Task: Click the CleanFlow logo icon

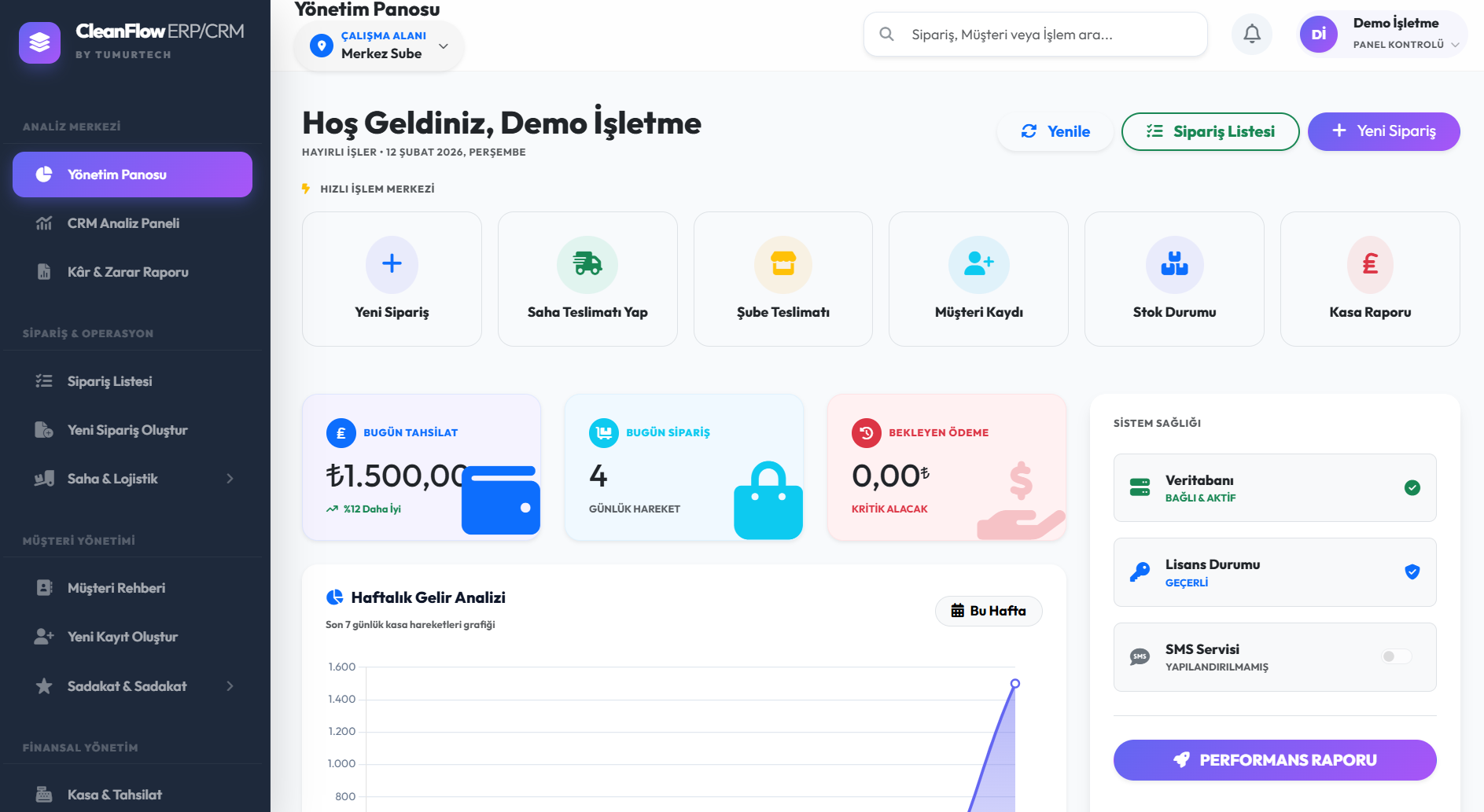Action: [x=39, y=42]
